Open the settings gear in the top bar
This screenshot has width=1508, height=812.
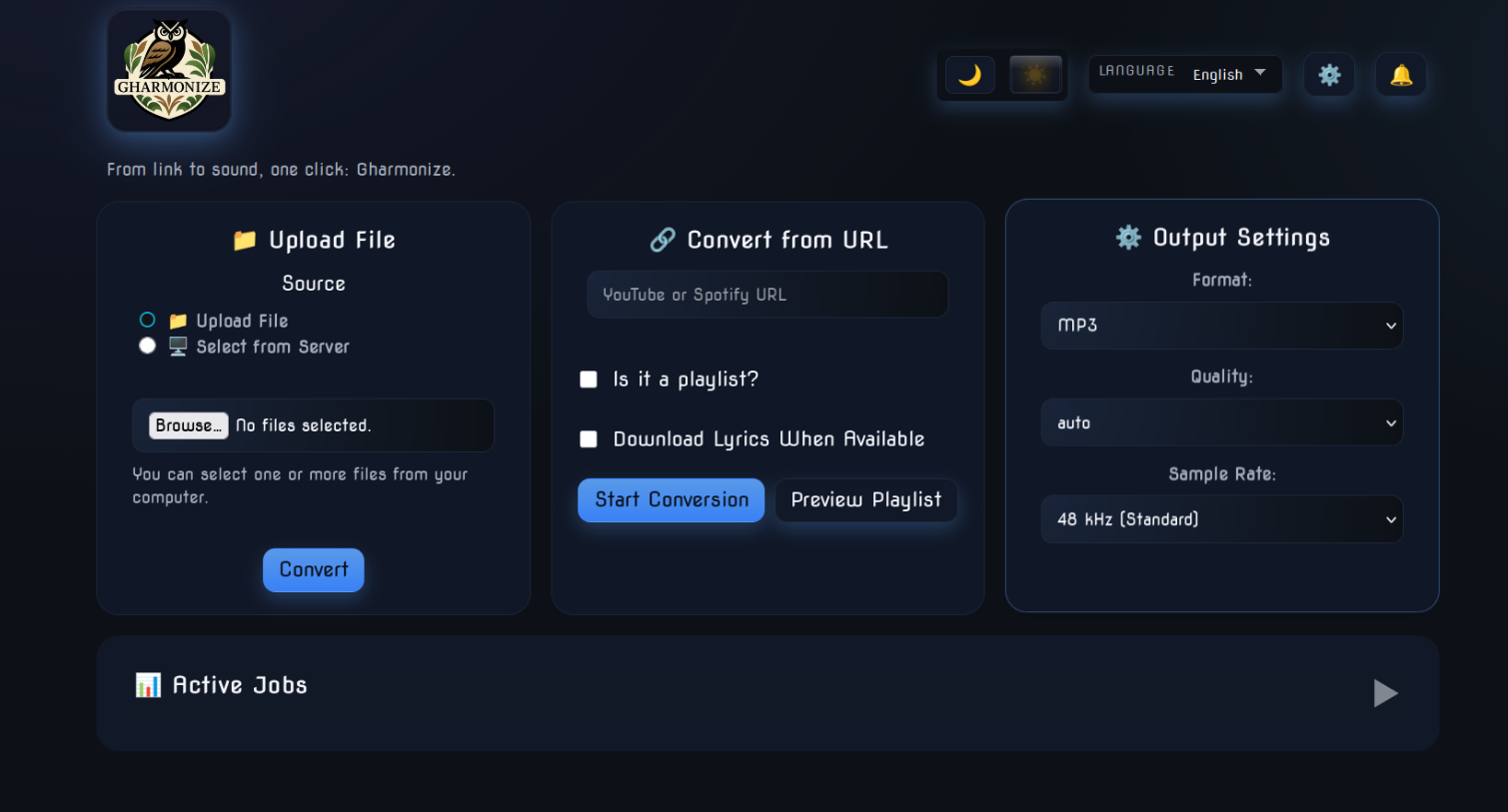pos(1329,74)
